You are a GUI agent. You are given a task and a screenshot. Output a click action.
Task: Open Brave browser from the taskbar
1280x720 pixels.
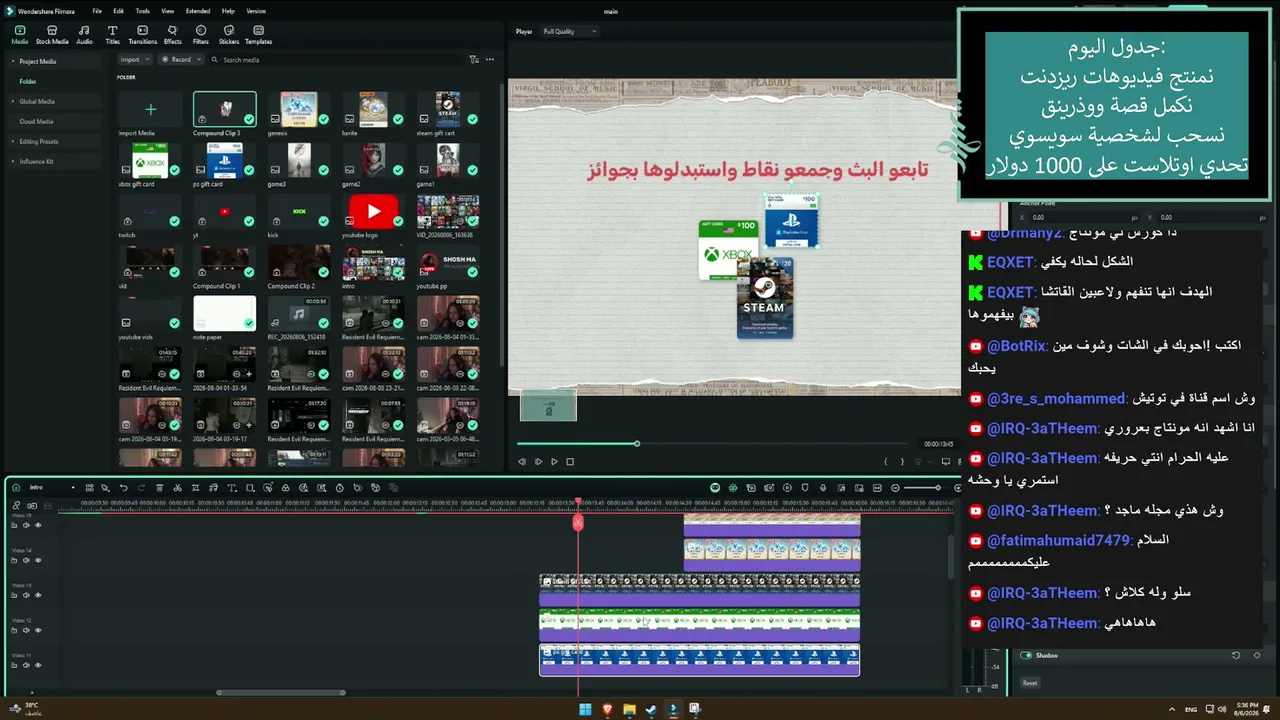(x=607, y=710)
